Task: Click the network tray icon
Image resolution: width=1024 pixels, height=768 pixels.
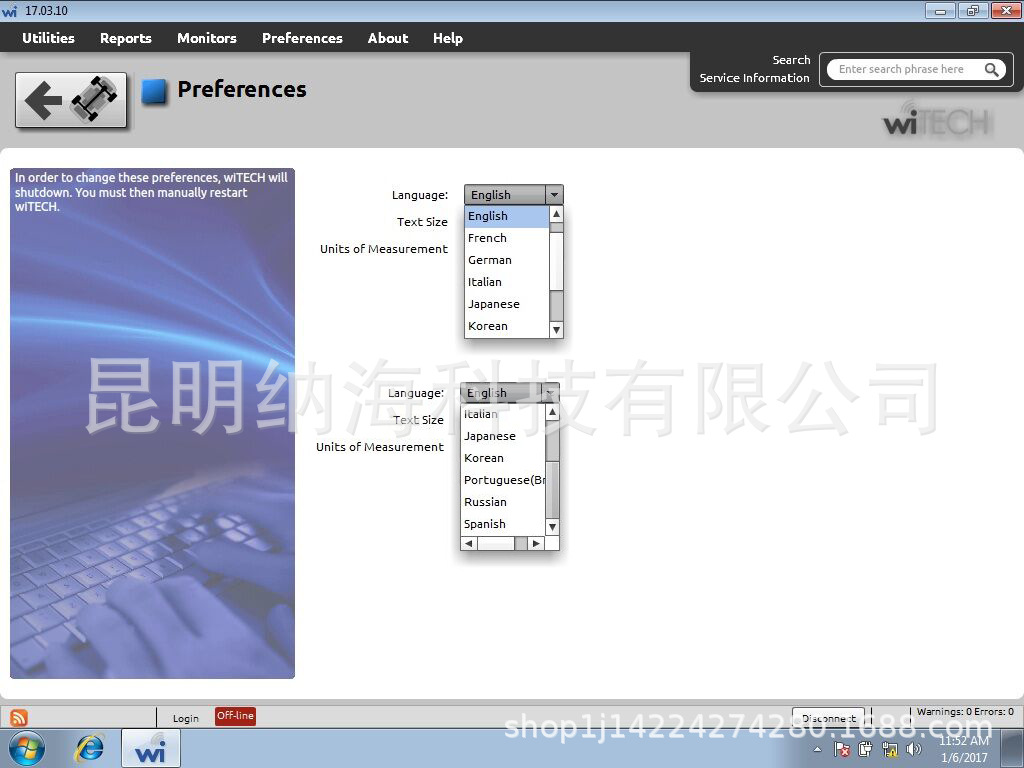Action: point(889,749)
